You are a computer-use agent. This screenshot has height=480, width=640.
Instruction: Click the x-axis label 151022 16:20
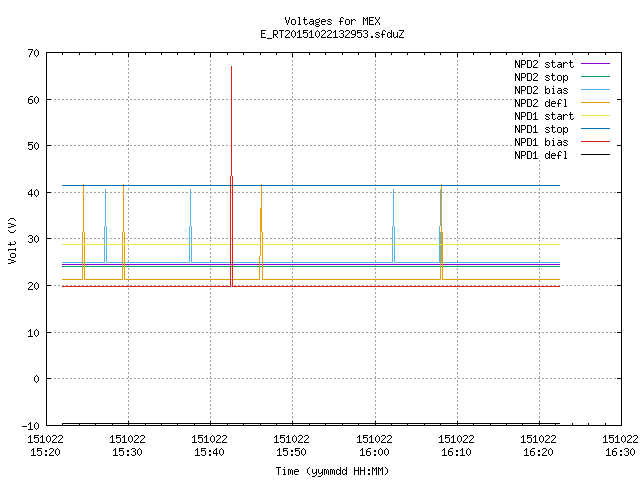point(538,446)
